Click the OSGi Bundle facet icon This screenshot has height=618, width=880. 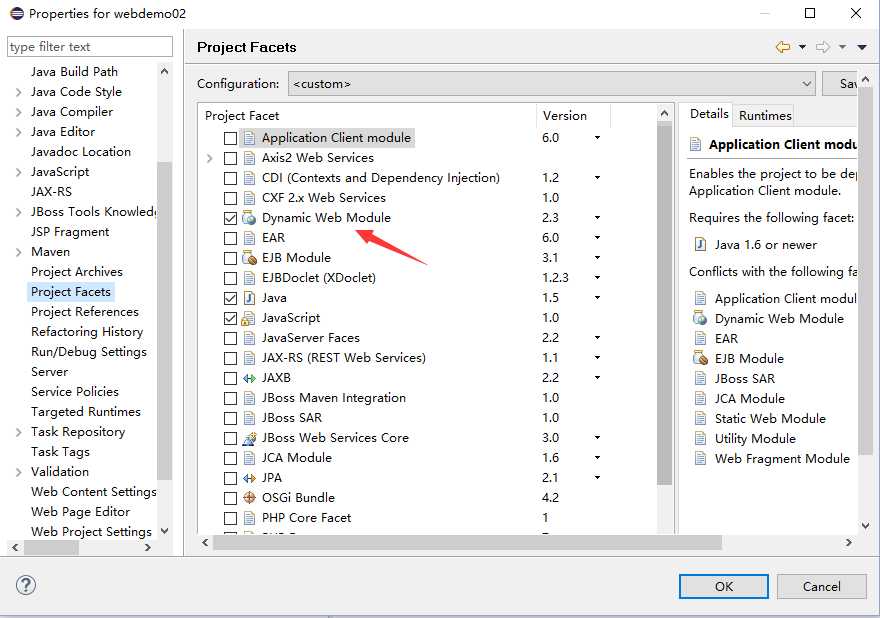point(249,498)
